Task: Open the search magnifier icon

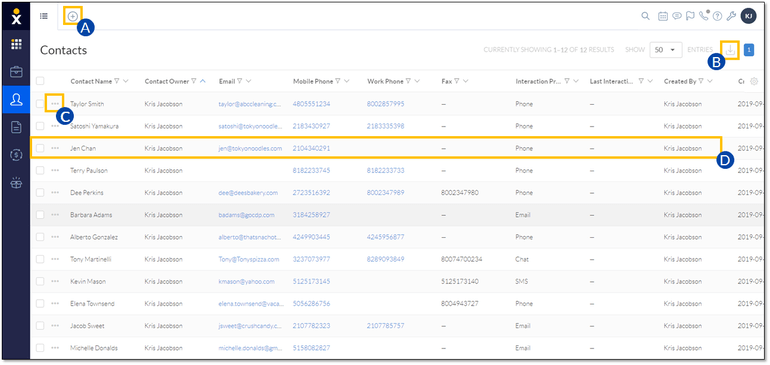Action: pos(646,16)
